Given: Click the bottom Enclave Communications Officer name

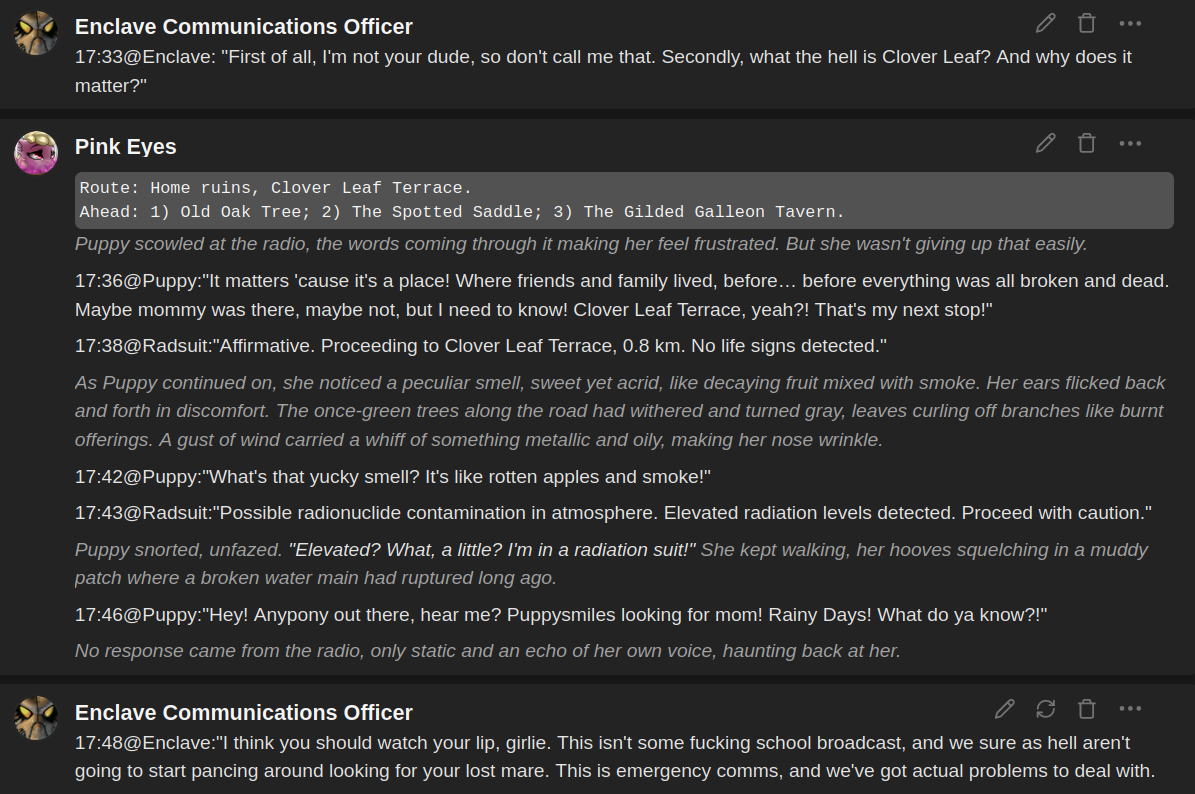Looking at the screenshot, I should (x=244, y=712).
